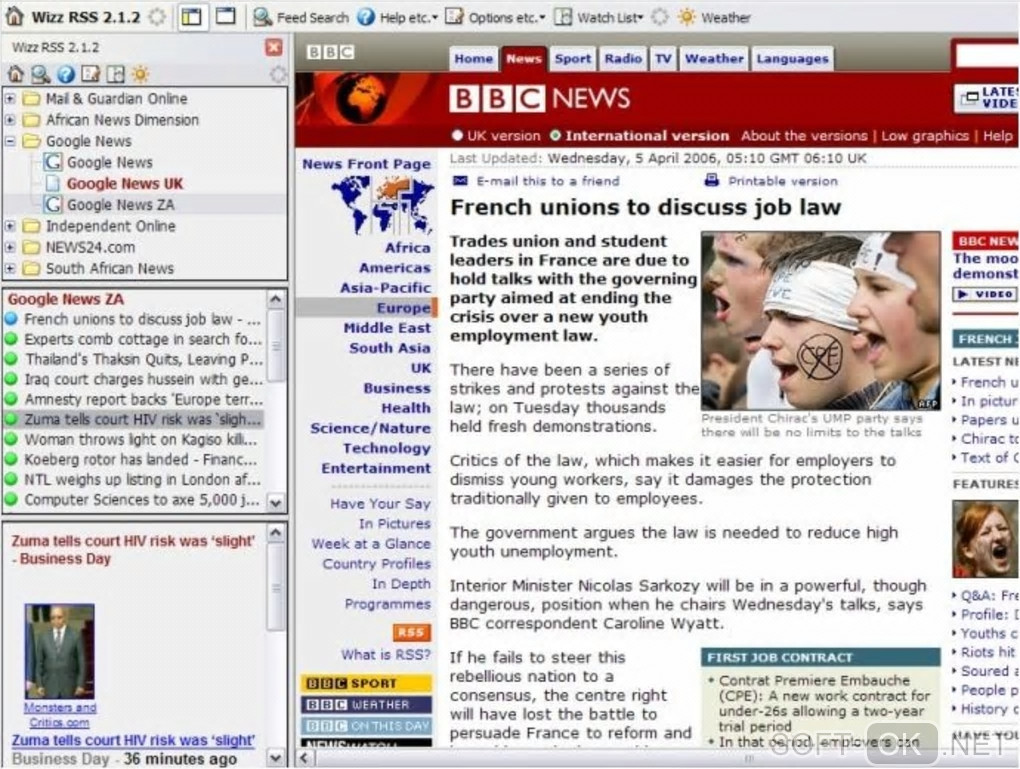Click the options edit icon in sidebar
Screen dimensions: 1020x769
tap(90, 74)
